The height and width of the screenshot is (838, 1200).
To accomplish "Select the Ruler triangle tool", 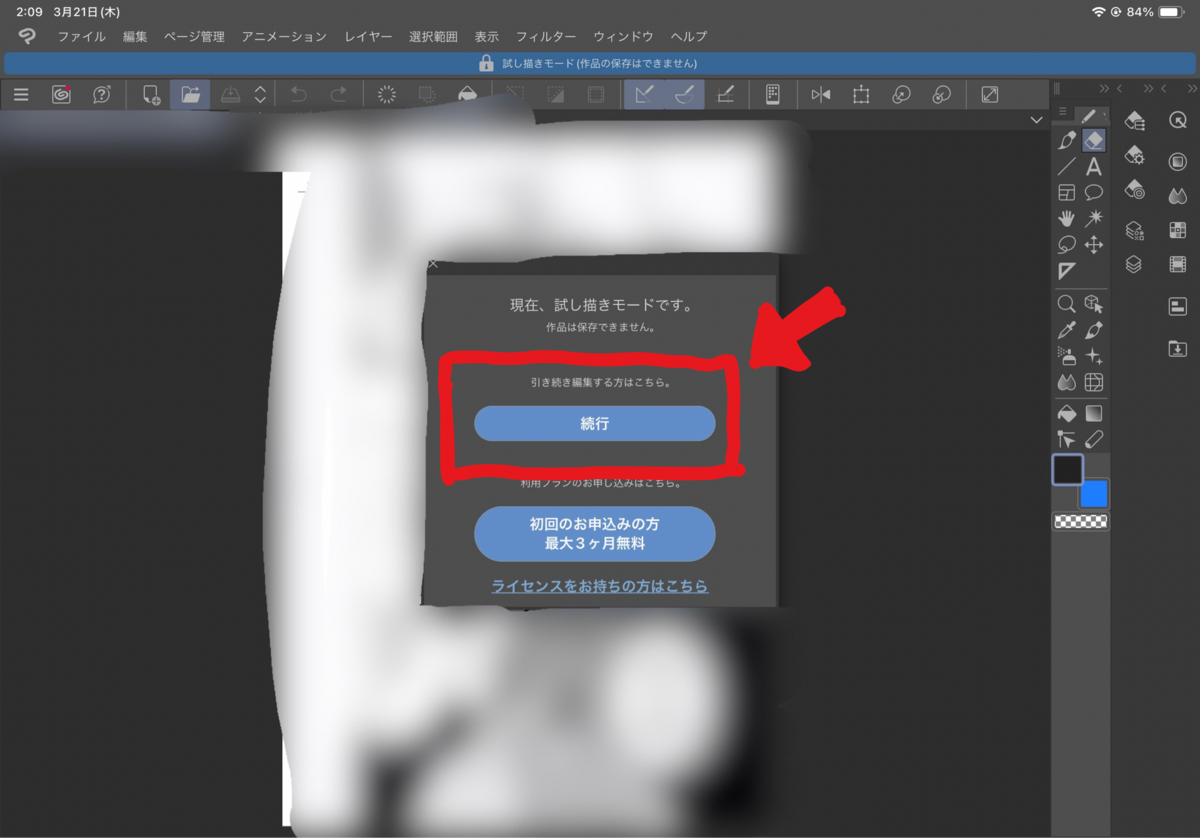I will tap(1067, 271).
